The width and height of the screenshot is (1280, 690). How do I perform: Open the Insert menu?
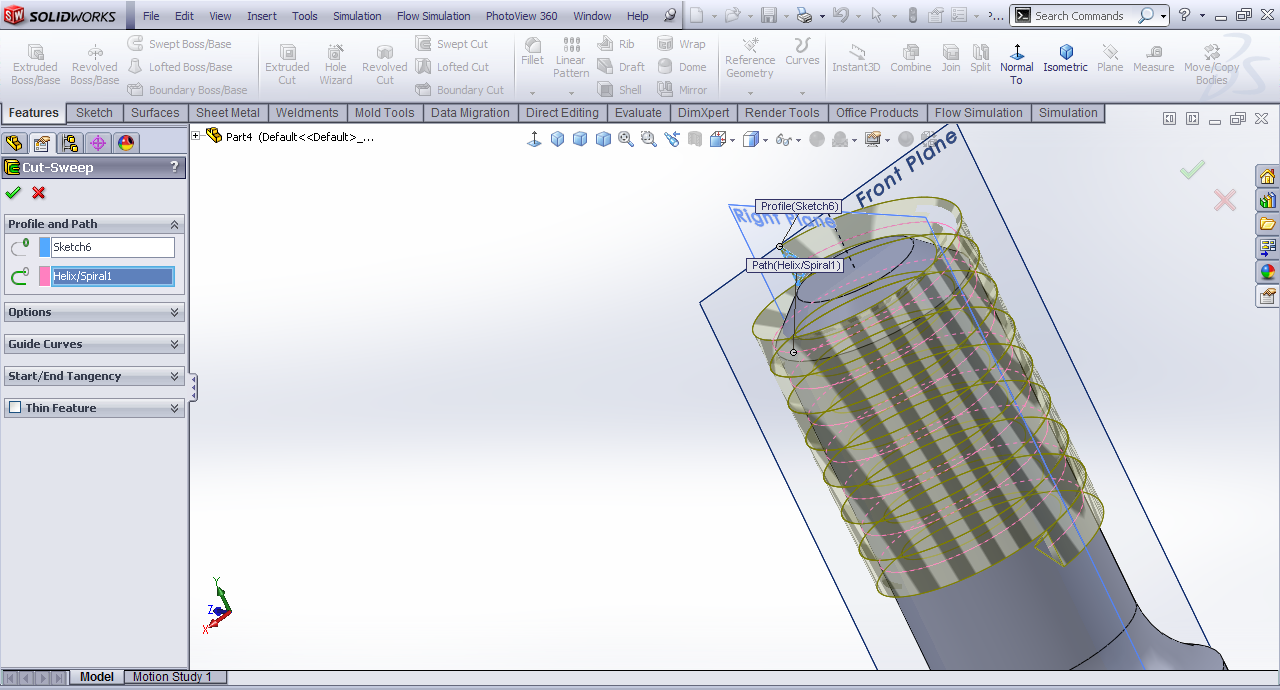[x=262, y=16]
